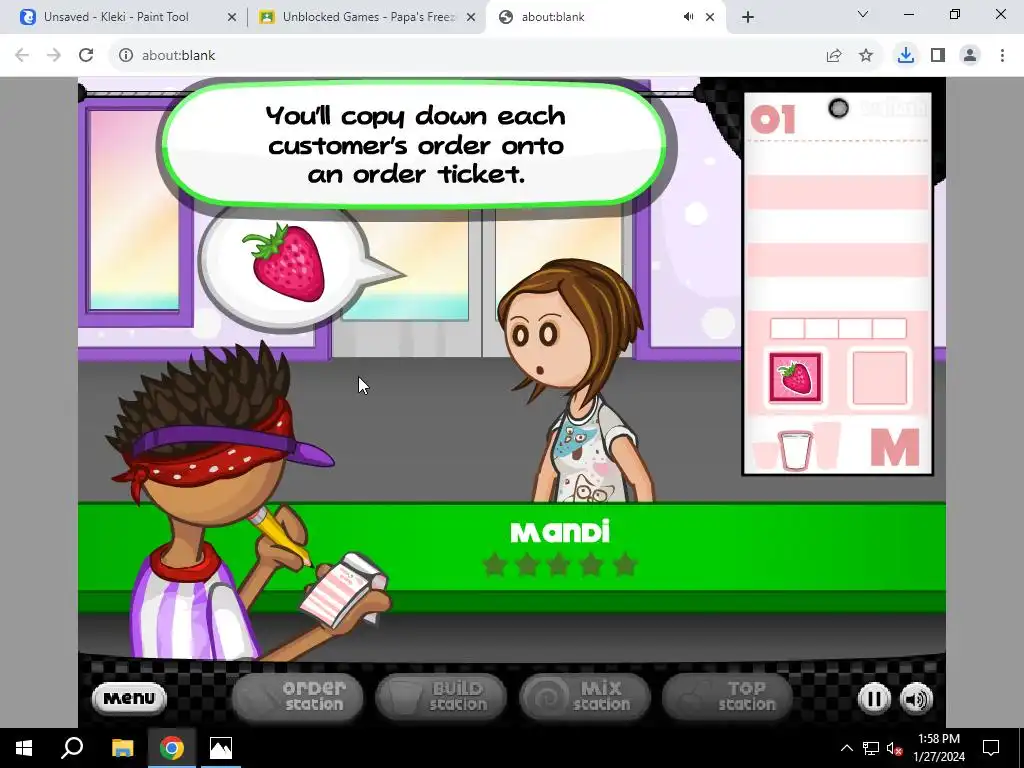
Task: Click the ticket's punch hole at top
Action: (838, 108)
